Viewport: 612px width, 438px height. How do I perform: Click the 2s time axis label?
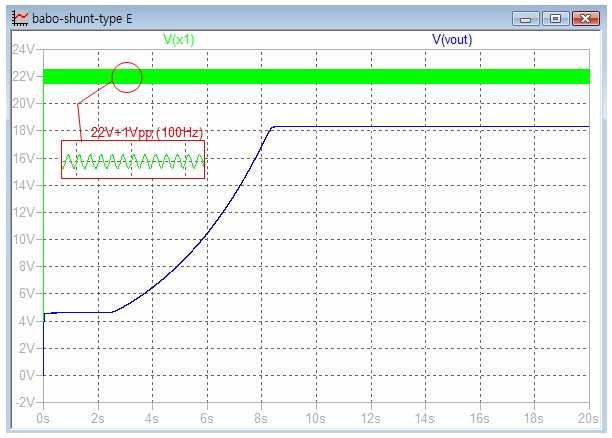[98, 418]
